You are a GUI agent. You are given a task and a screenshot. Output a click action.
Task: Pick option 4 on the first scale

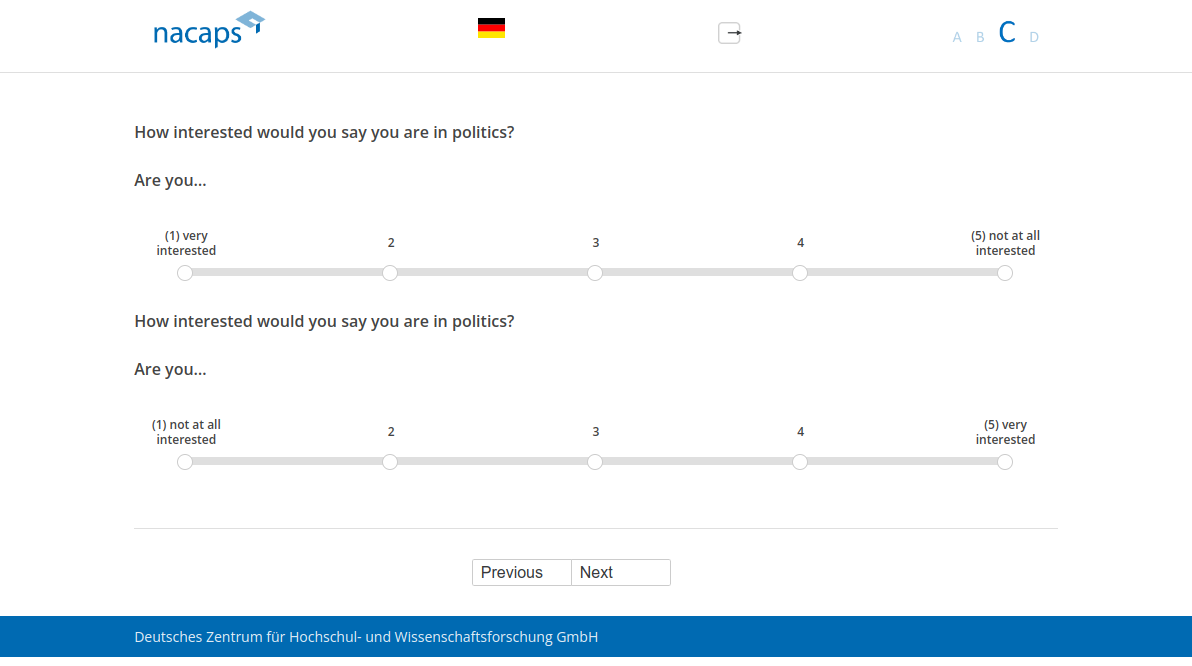point(800,273)
